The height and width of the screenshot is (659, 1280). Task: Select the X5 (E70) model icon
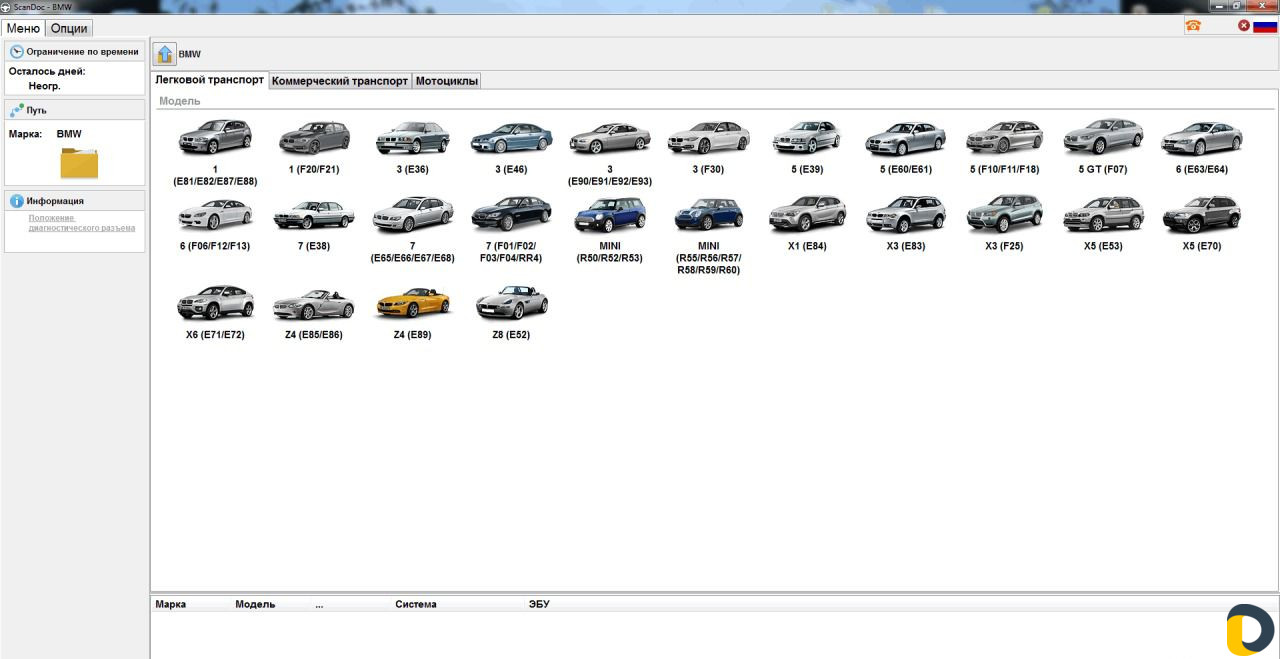(1201, 215)
